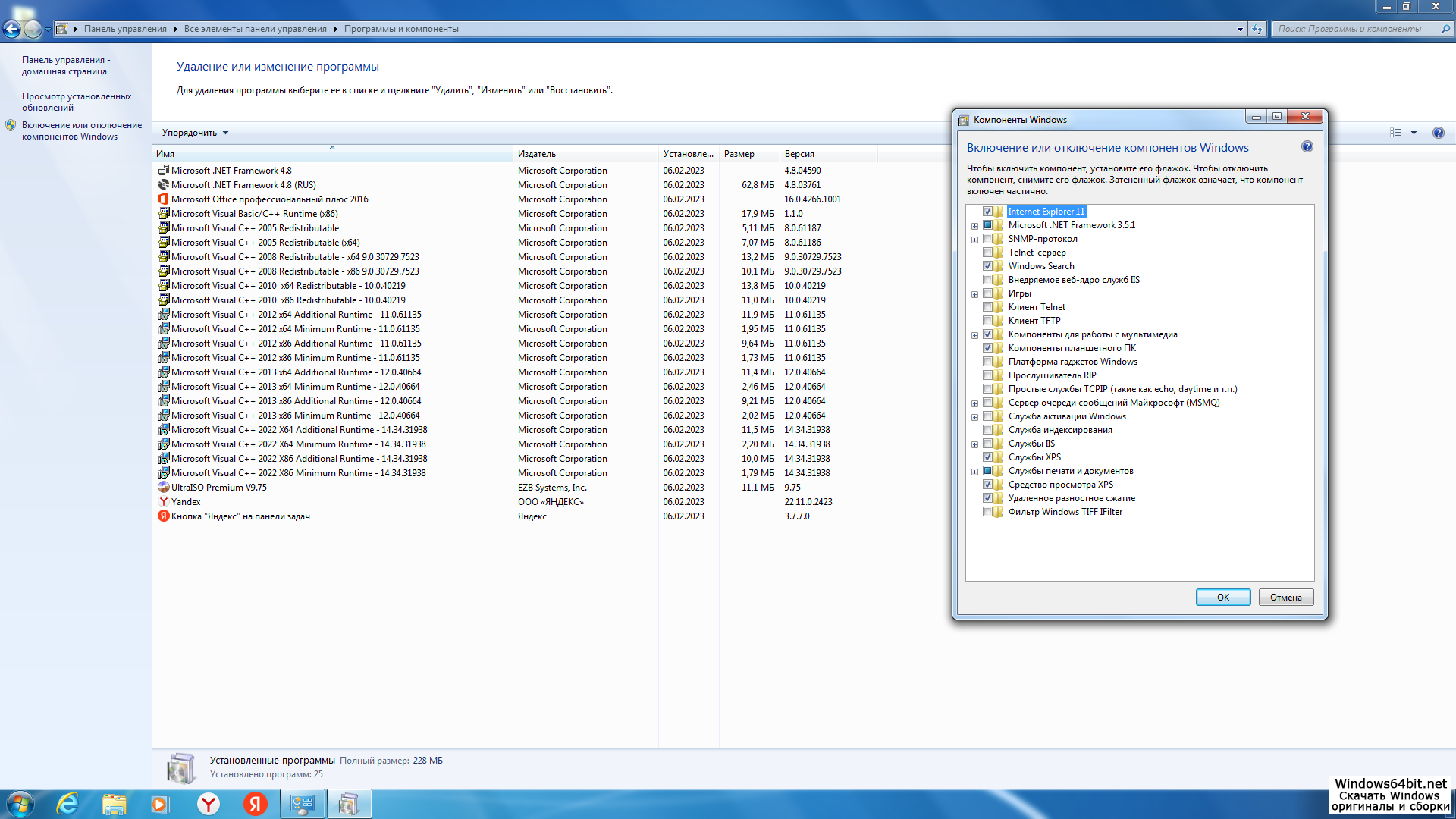
Task: Expand the Игры tree node
Action: pyautogui.click(x=974, y=294)
